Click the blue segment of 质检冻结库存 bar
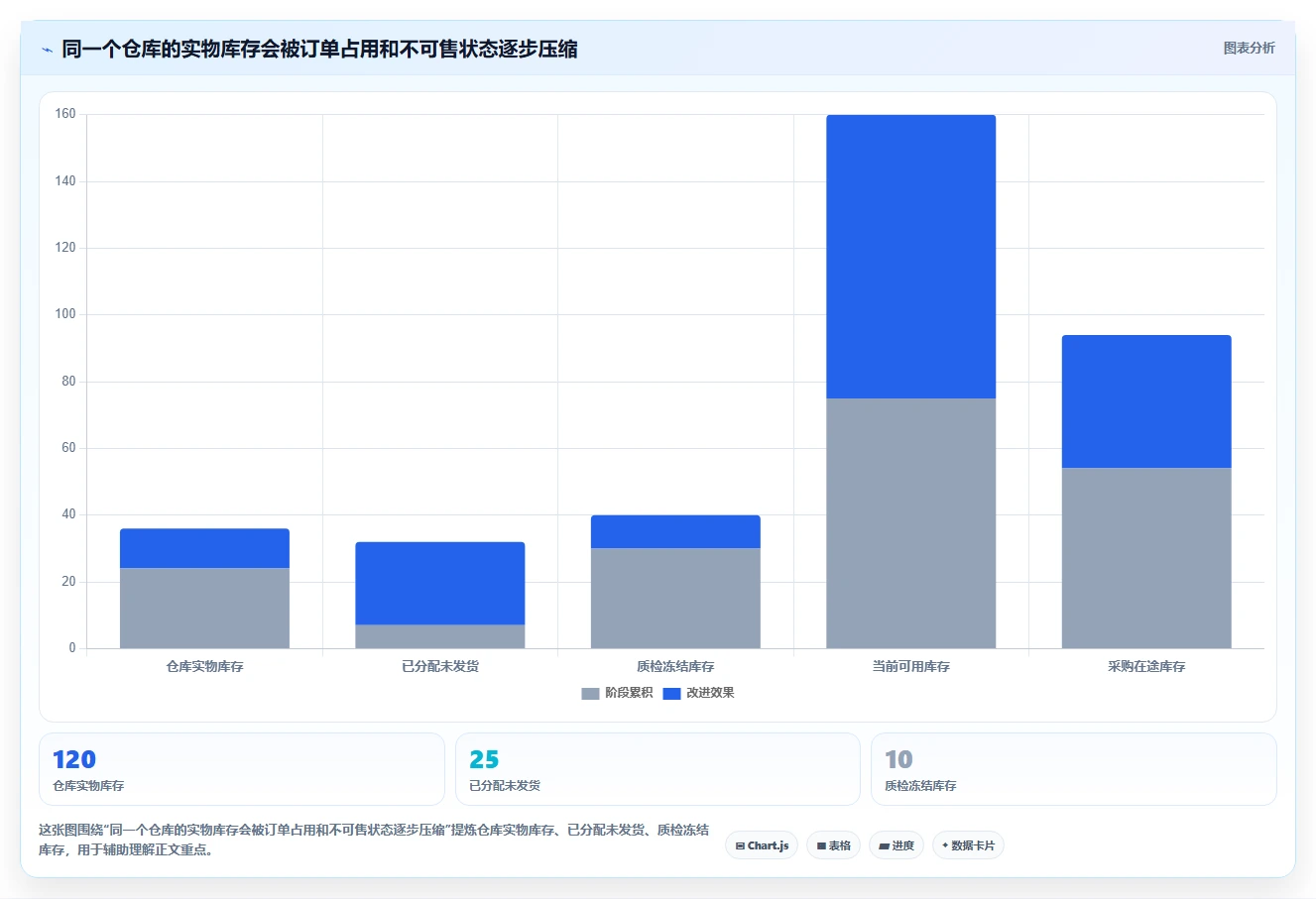 pyautogui.click(x=675, y=531)
